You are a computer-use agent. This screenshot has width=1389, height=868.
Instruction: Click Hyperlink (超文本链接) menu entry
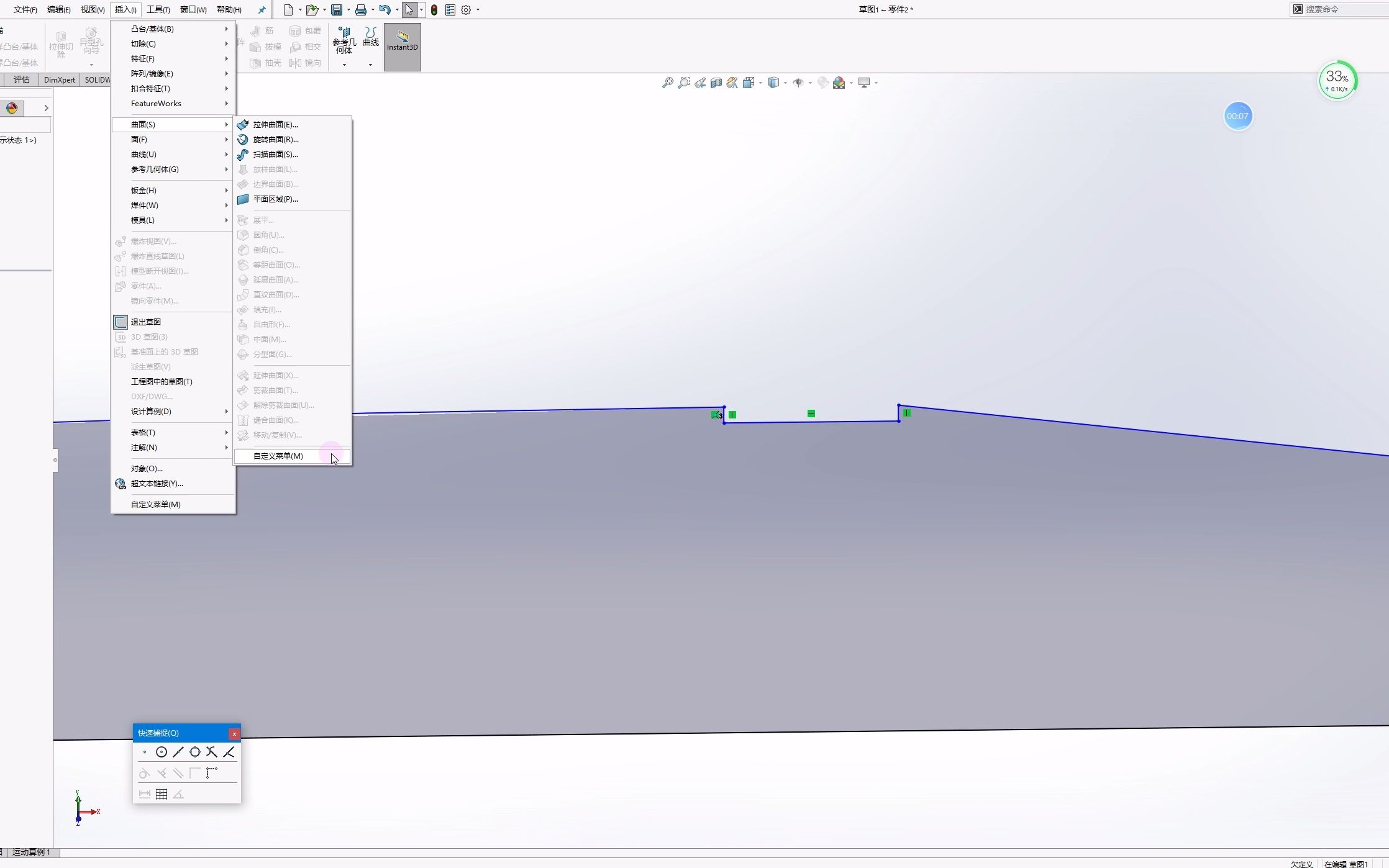(x=157, y=484)
